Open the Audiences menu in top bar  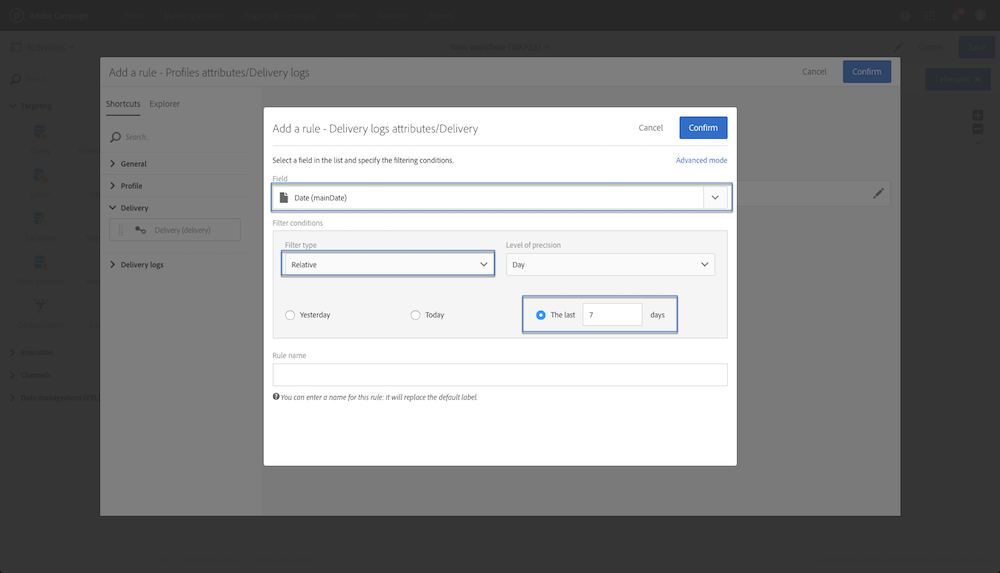(393, 16)
